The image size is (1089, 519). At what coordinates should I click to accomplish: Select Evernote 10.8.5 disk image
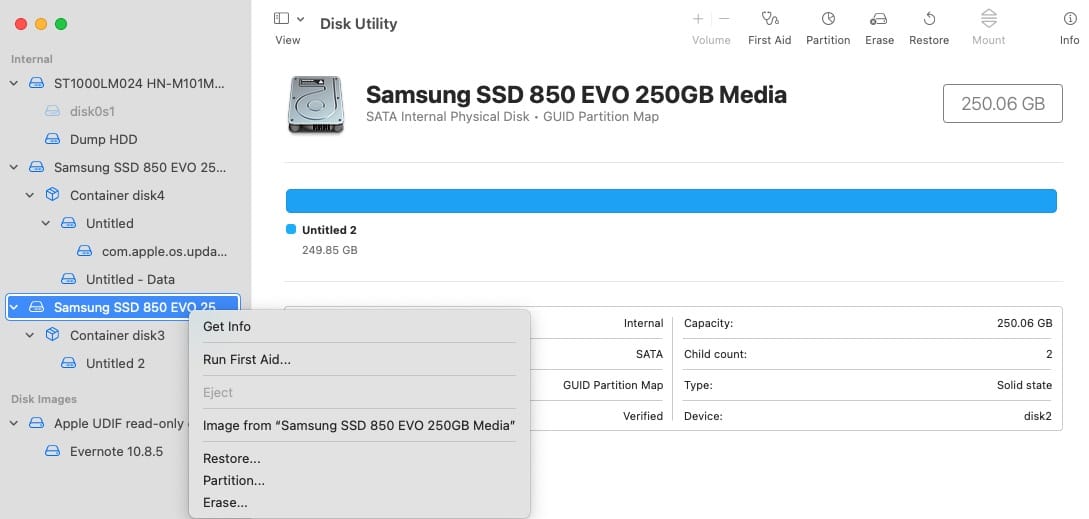[x=116, y=452]
